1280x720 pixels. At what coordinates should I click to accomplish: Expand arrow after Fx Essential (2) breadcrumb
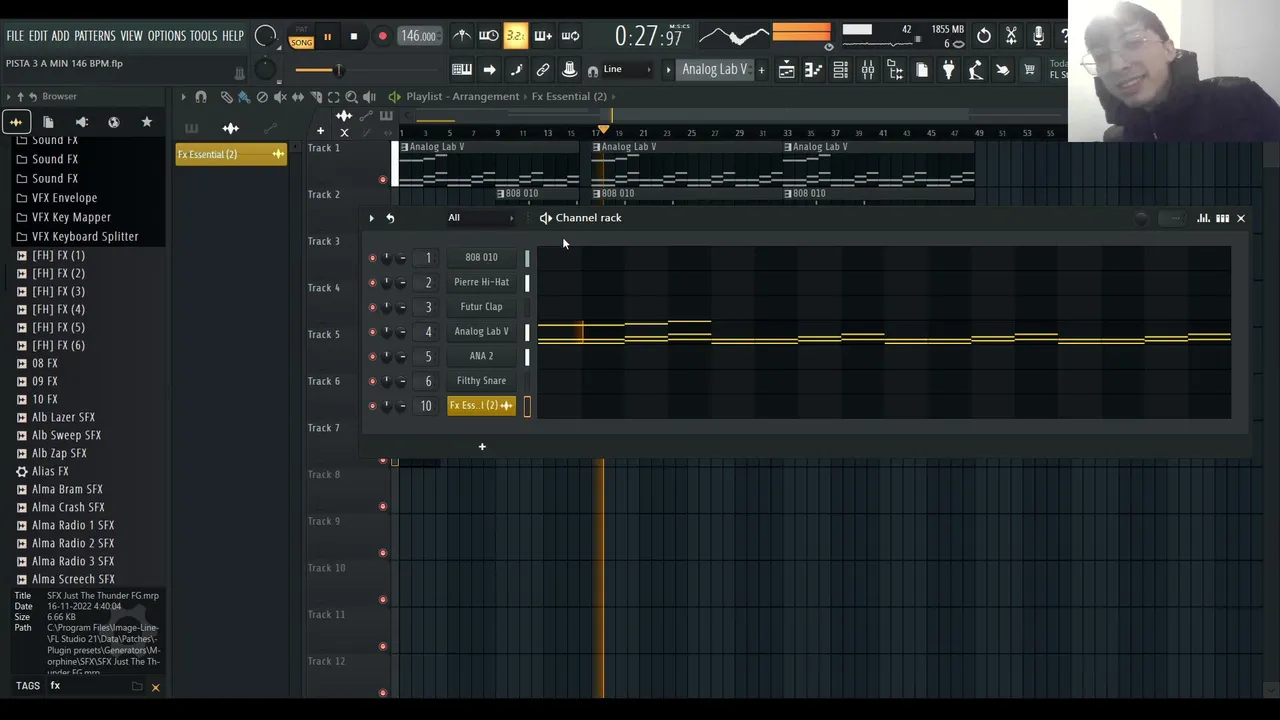[x=615, y=97]
